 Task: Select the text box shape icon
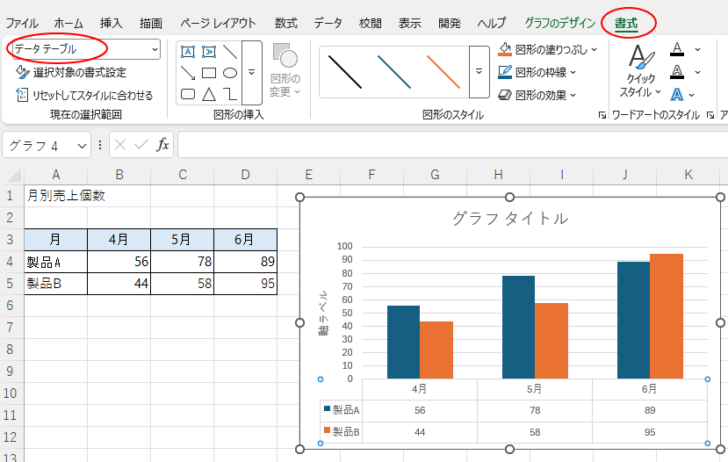pos(188,51)
